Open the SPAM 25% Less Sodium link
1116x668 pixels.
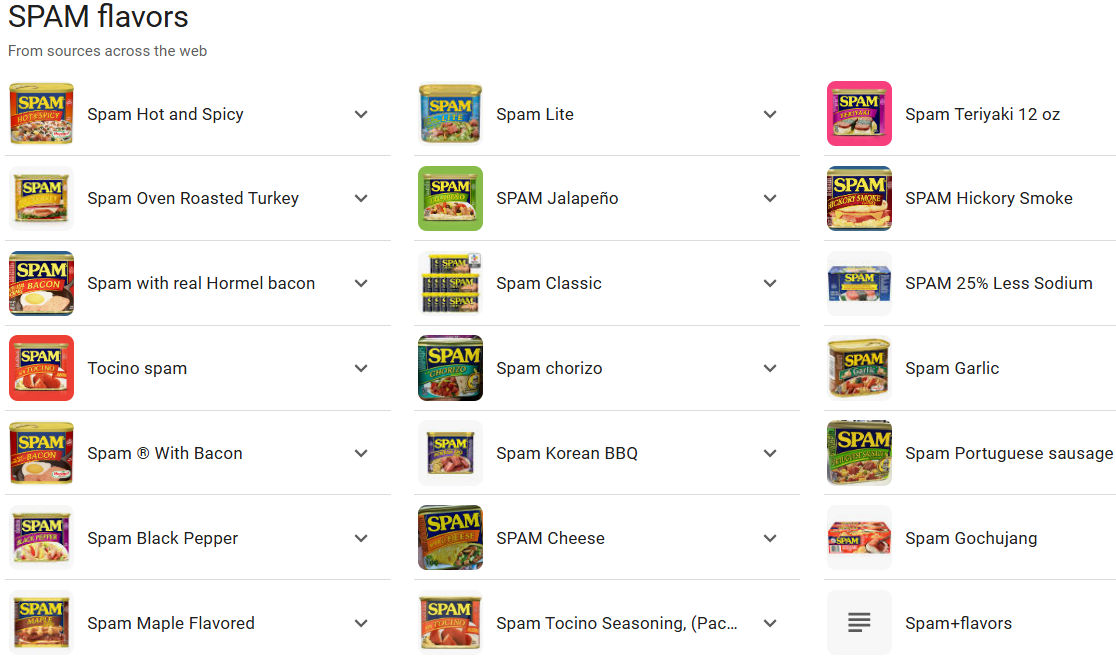[x=998, y=283]
